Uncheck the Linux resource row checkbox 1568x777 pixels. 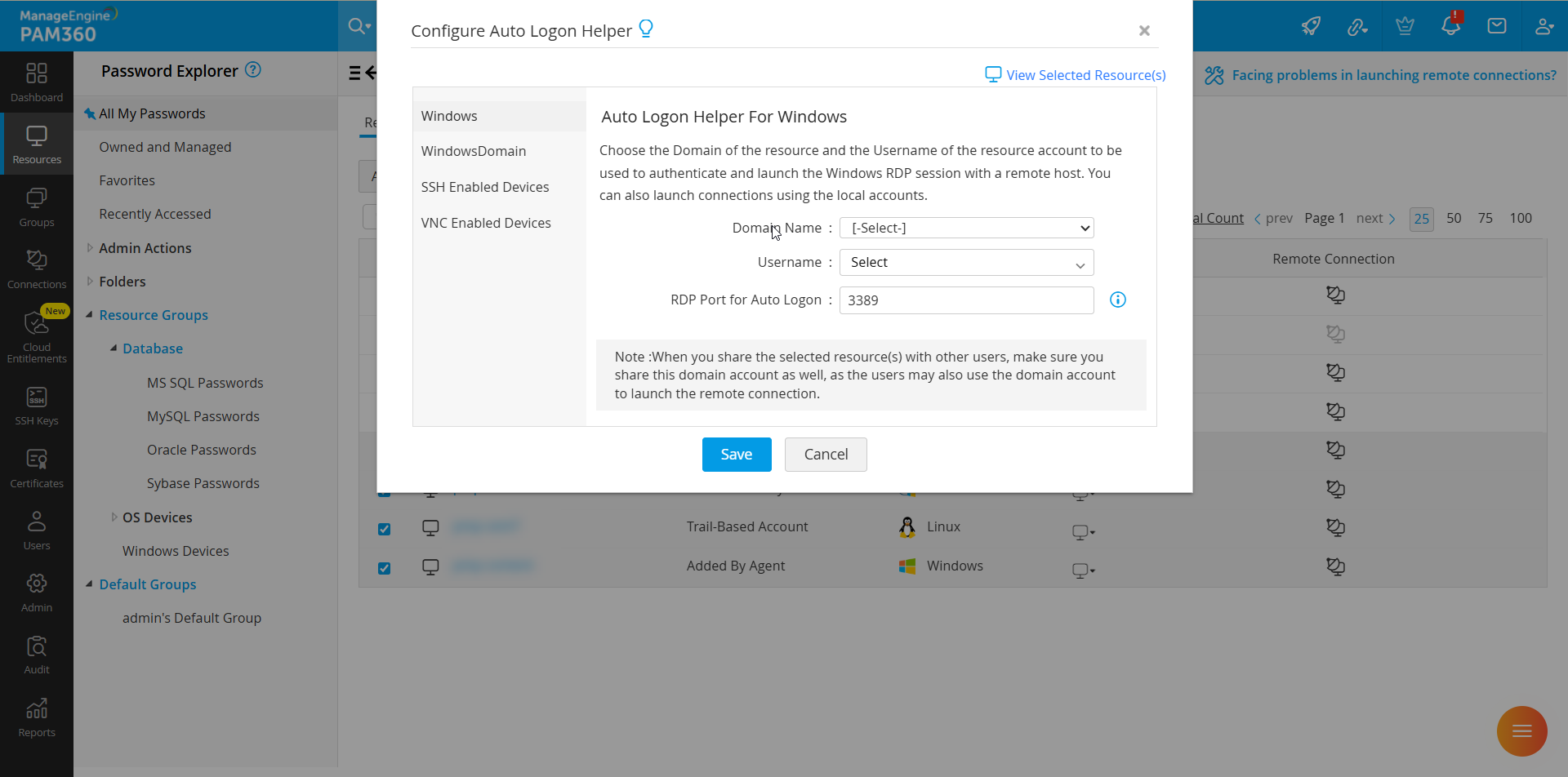[x=384, y=529]
